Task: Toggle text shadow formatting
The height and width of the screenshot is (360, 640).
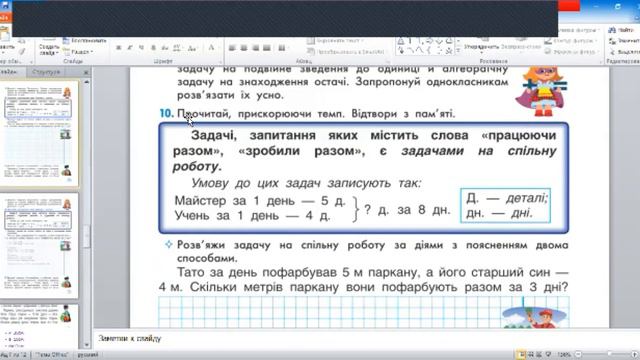Action: pyautogui.click(x=153, y=48)
